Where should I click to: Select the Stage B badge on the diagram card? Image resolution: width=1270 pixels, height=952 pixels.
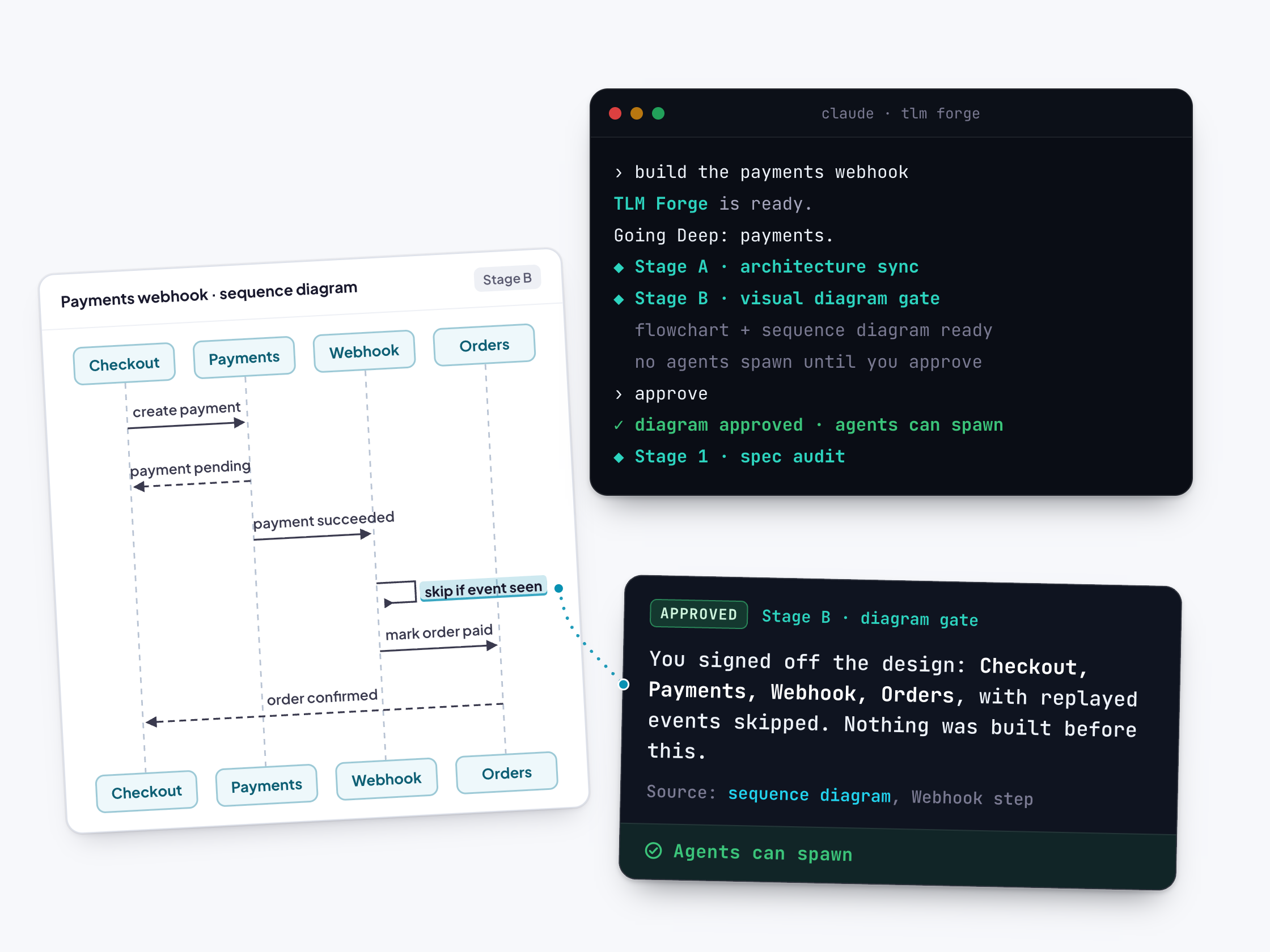point(507,278)
